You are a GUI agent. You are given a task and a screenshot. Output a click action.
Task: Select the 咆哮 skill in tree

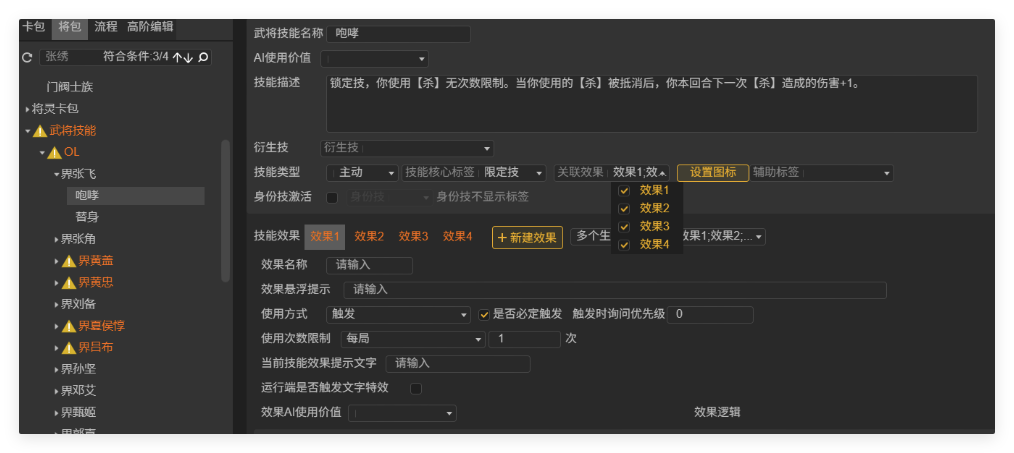pos(136,196)
